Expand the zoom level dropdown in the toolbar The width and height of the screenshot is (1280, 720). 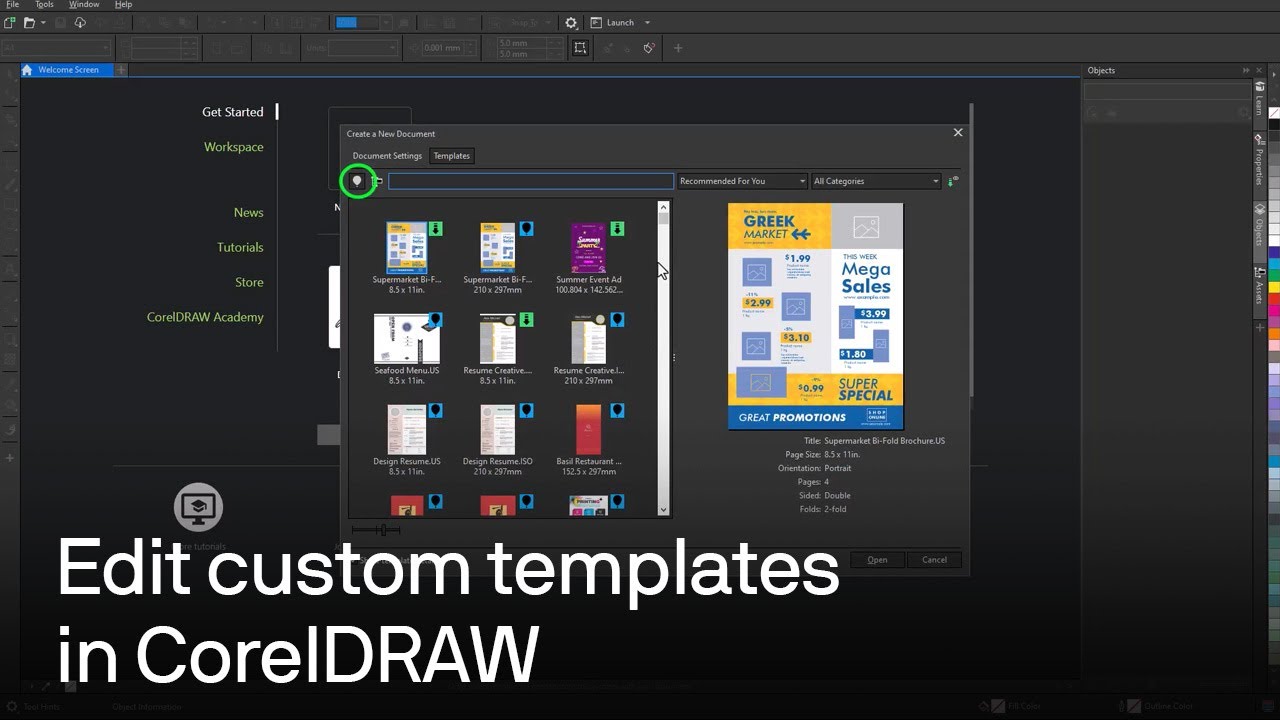click(x=386, y=23)
